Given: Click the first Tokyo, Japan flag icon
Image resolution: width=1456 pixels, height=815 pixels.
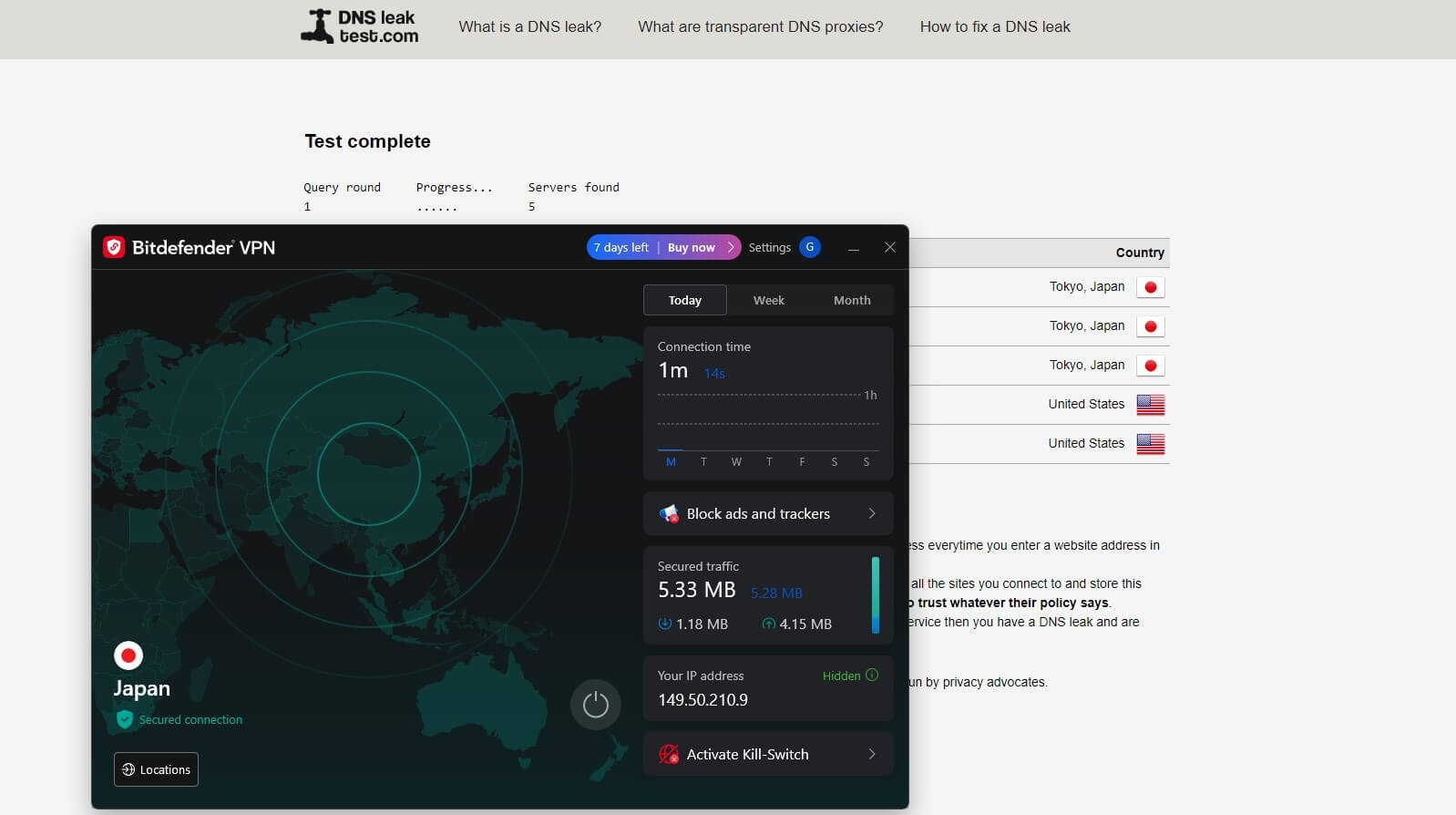Looking at the screenshot, I should (x=1151, y=287).
